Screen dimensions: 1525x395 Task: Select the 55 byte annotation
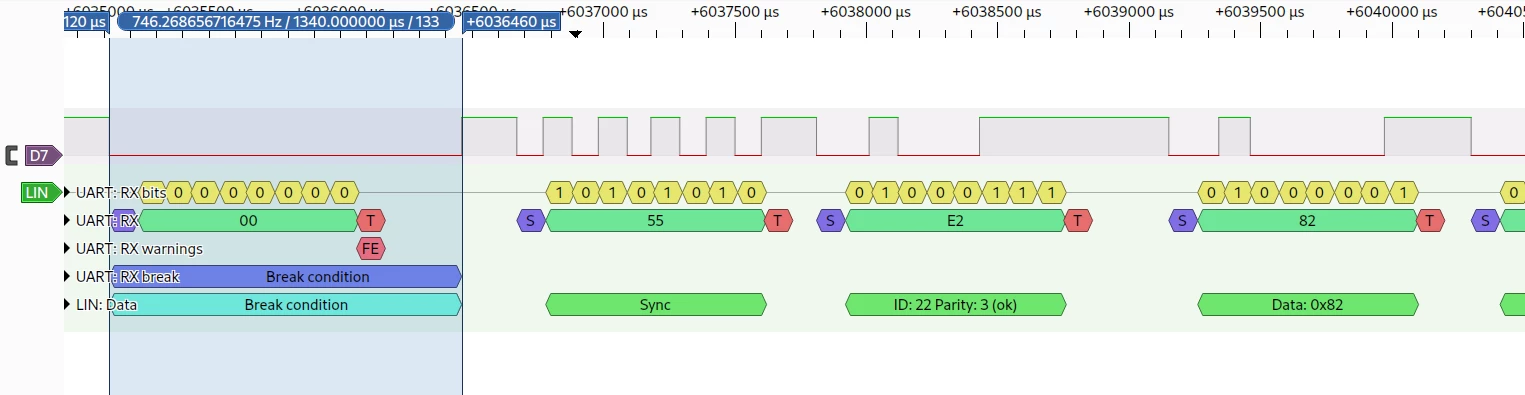pyautogui.click(x=655, y=220)
